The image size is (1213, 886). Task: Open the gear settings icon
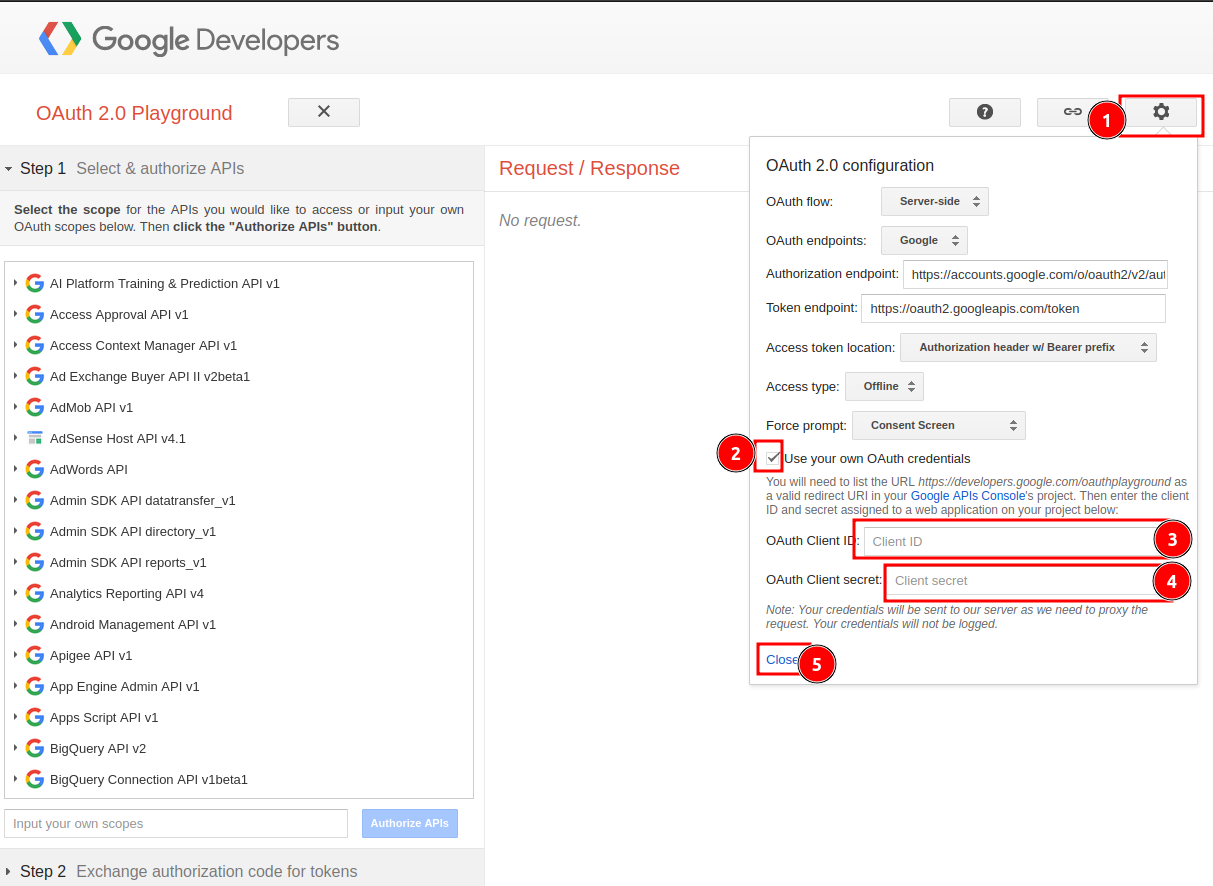tap(1160, 112)
